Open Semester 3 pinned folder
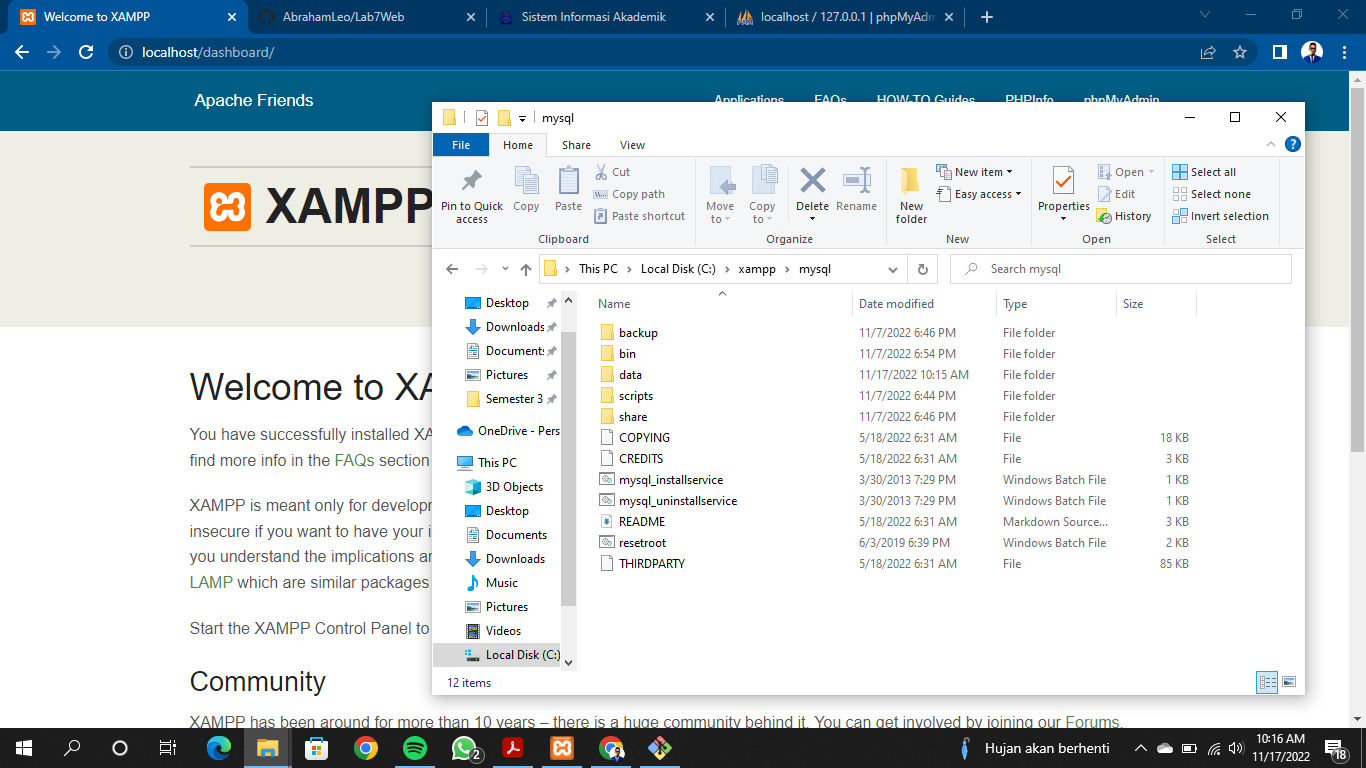 coord(505,399)
